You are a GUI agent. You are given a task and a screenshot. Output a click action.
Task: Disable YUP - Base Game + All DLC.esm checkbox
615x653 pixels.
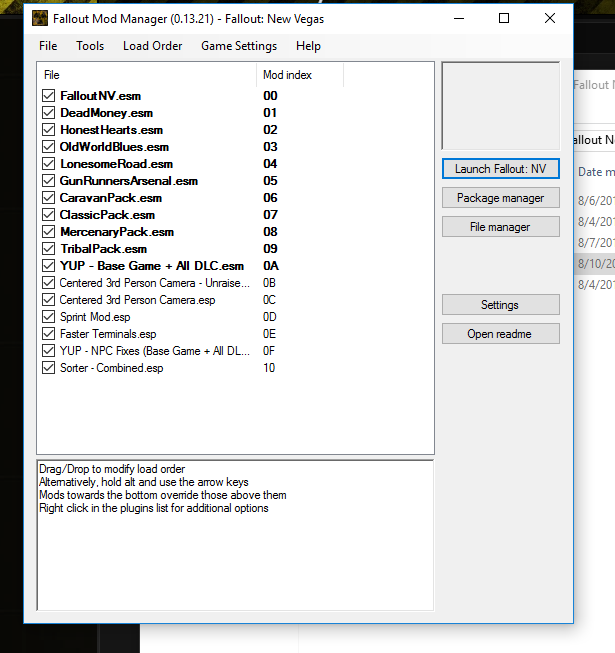tap(48, 266)
